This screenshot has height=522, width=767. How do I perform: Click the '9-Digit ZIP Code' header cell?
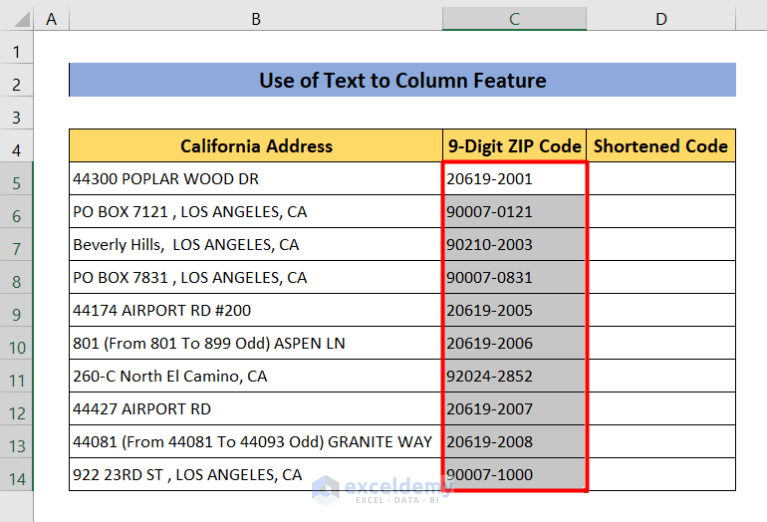pyautogui.click(x=515, y=146)
